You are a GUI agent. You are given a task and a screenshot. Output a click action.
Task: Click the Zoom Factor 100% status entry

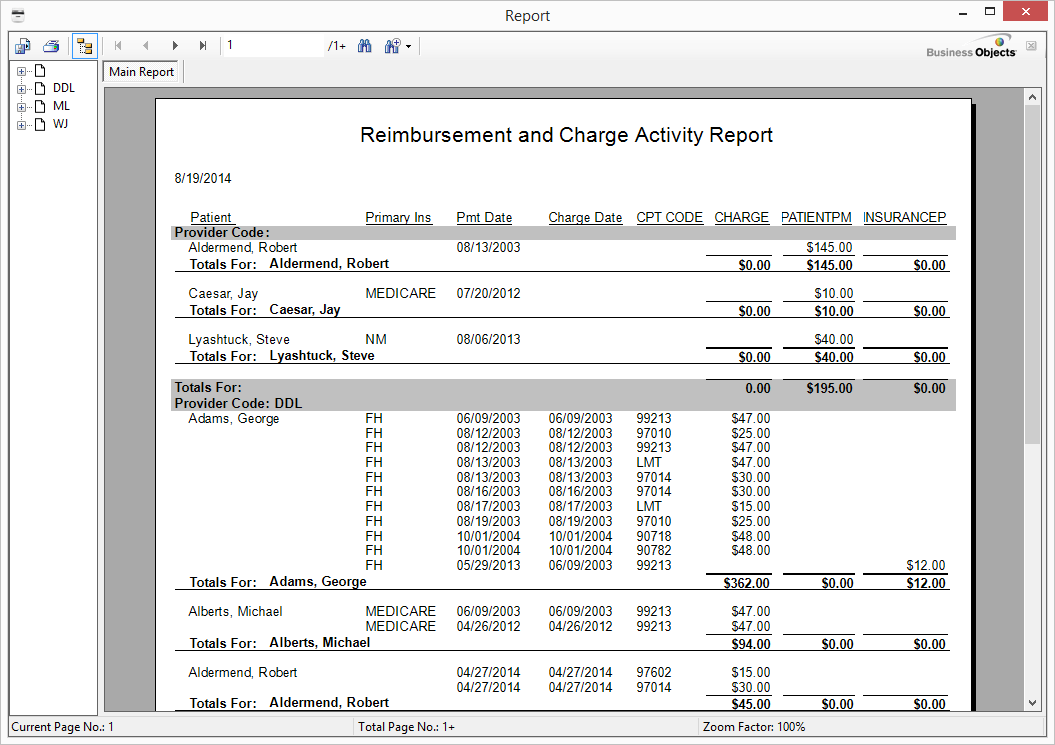pos(754,727)
